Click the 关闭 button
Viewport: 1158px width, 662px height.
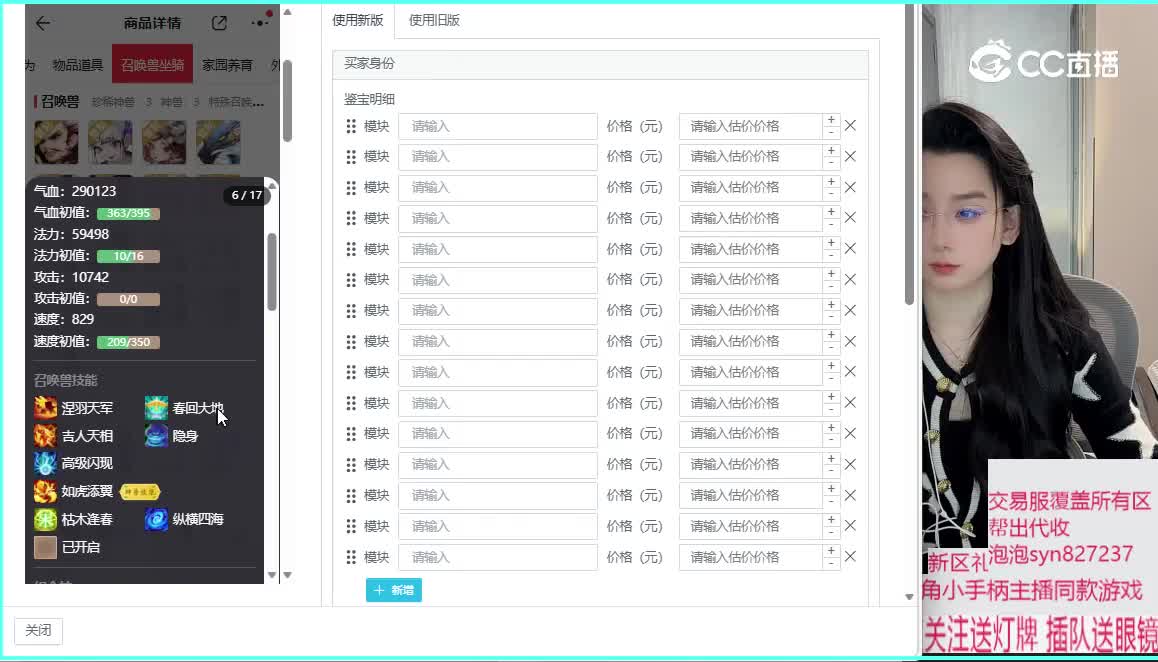[x=38, y=630]
